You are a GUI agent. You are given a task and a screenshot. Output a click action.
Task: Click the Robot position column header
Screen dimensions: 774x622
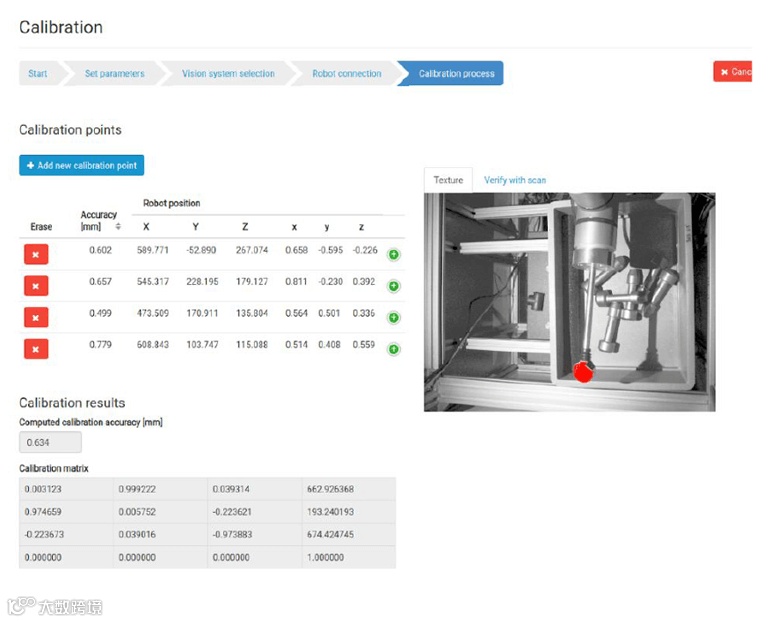(x=171, y=203)
